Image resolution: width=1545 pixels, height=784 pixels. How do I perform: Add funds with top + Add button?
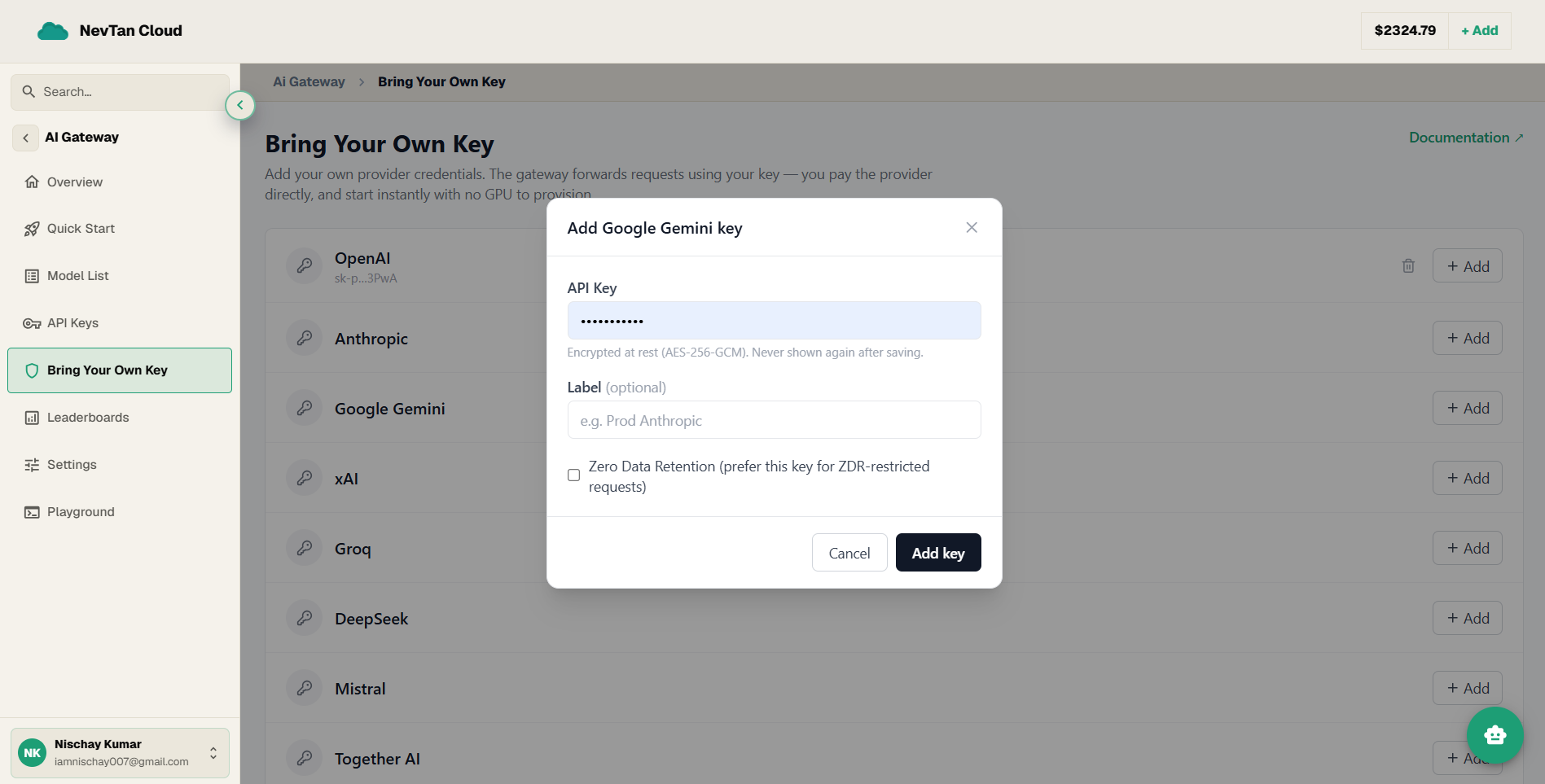(1479, 31)
